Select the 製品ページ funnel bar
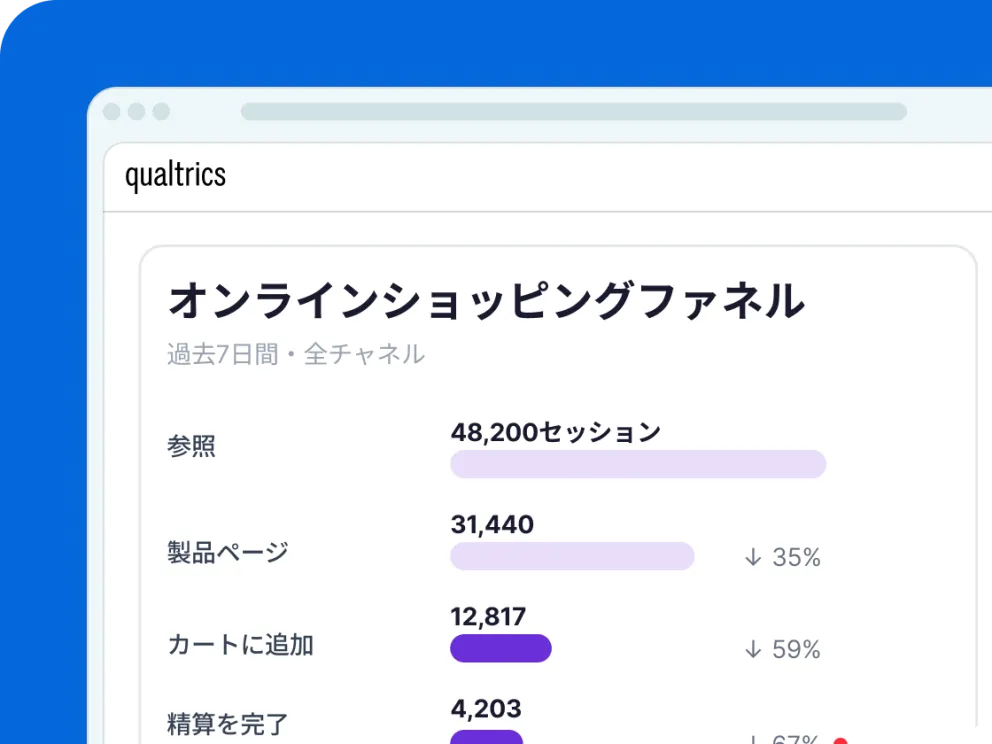Viewport: 992px width, 744px height. point(573,556)
